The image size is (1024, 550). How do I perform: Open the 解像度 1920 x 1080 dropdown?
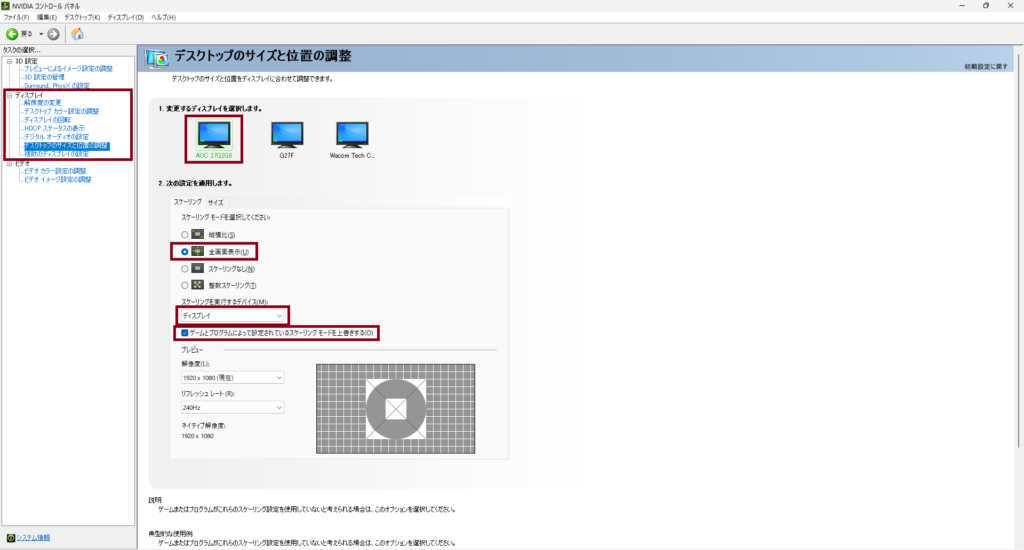232,378
